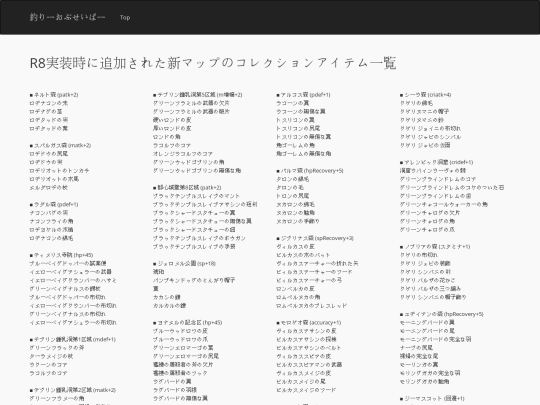The image size is (540, 405).
Task: Select the item ブルーウッドロウの爪
Action: point(180,339)
